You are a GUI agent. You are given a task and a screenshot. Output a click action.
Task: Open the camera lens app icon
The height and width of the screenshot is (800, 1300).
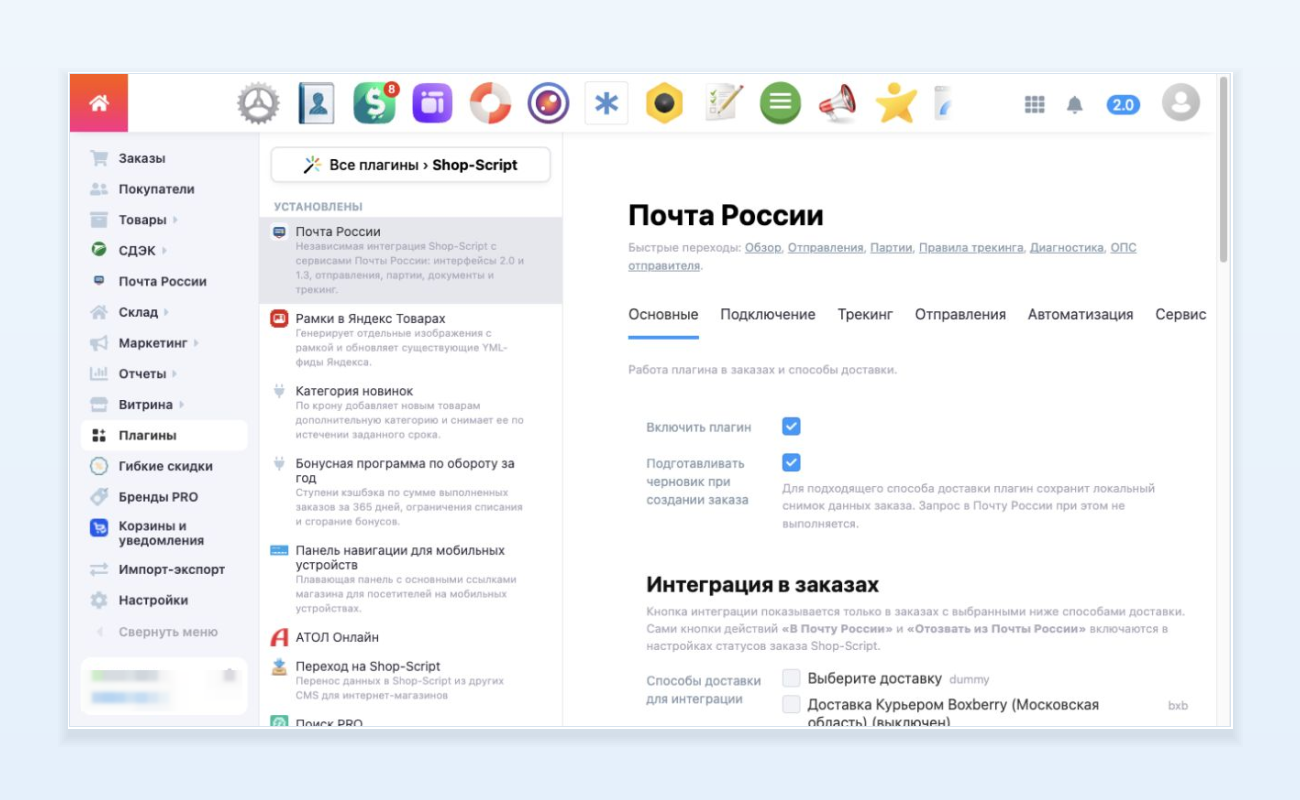click(x=549, y=103)
